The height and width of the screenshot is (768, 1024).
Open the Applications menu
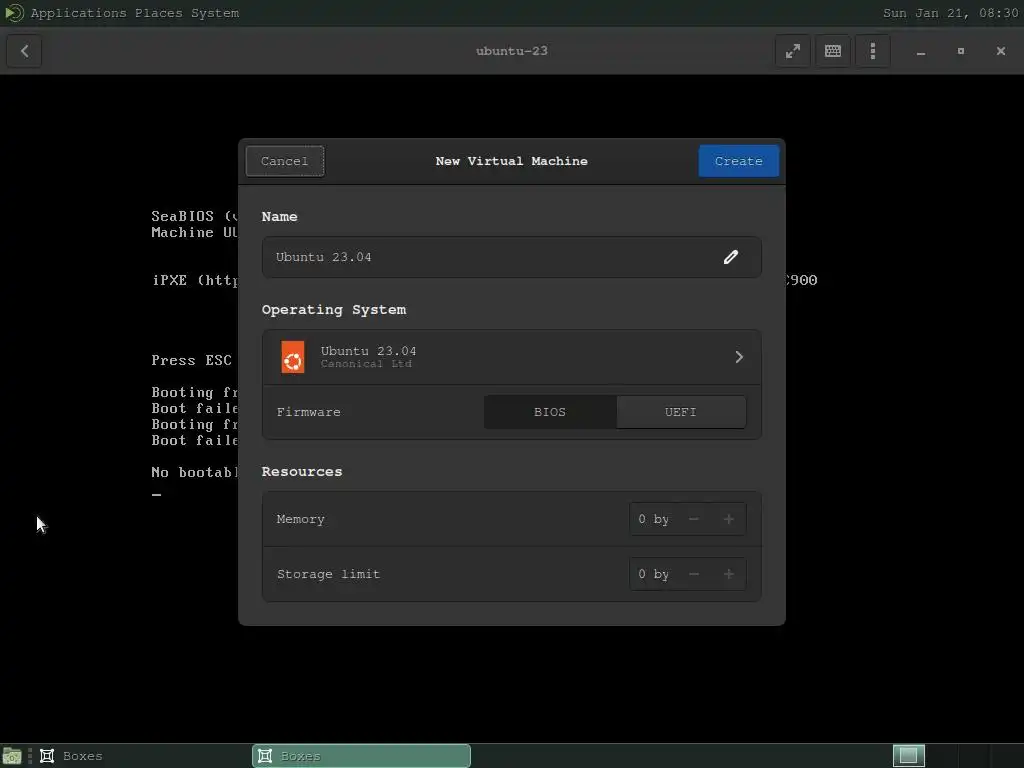[x=78, y=13]
